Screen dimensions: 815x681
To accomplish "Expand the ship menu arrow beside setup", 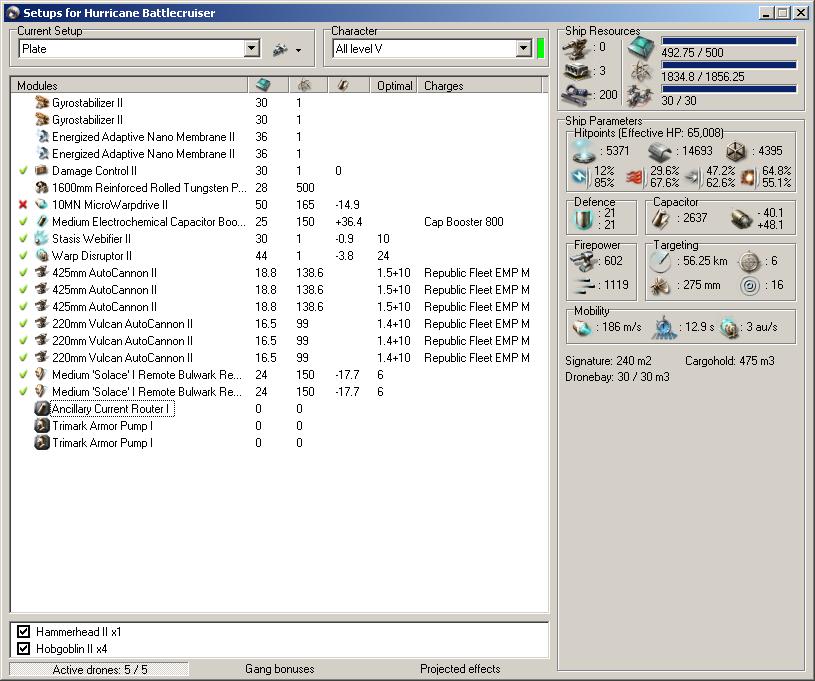I will click(x=298, y=50).
